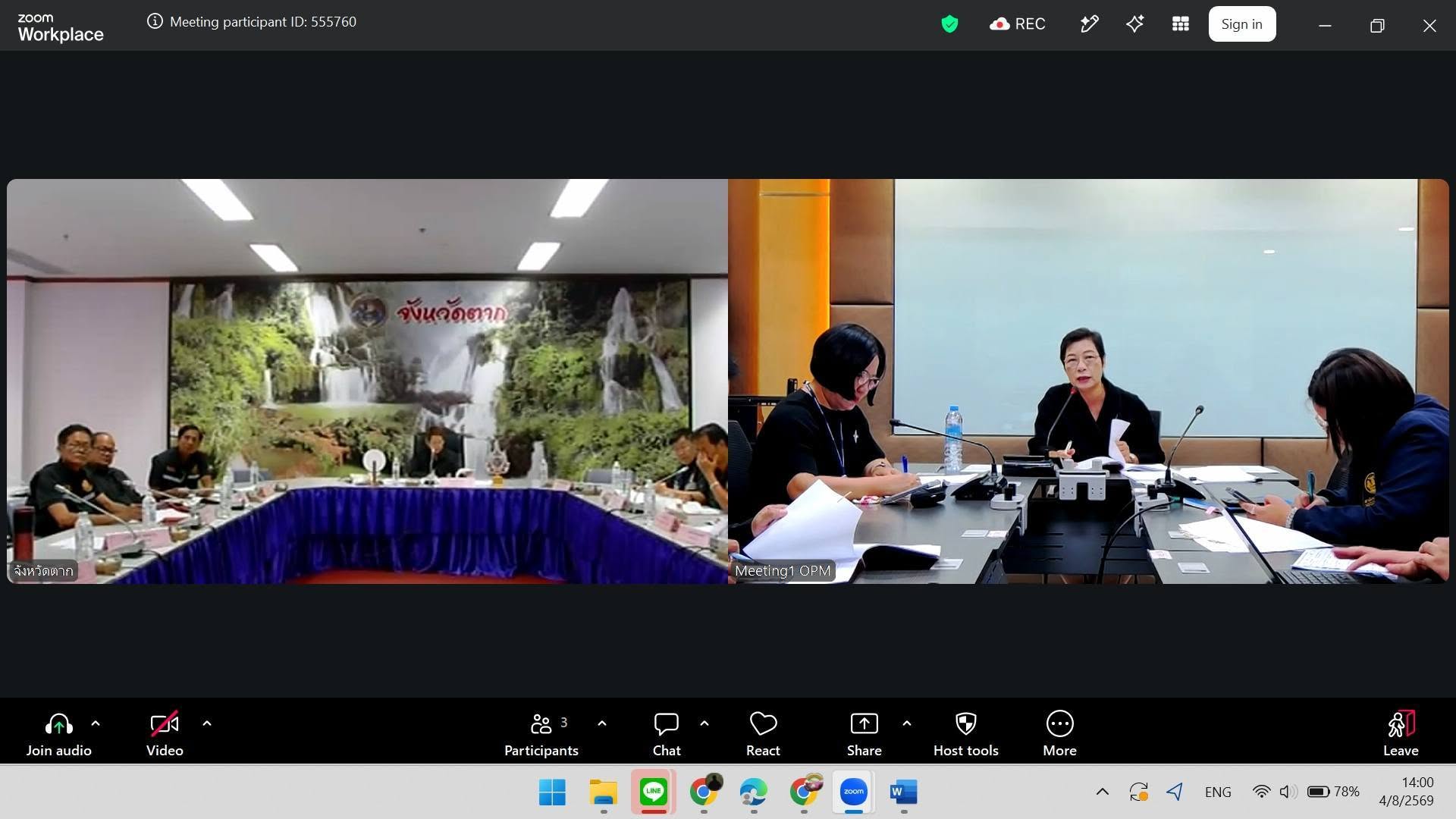
Task: Open the grid view layout icon
Action: pos(1180,24)
